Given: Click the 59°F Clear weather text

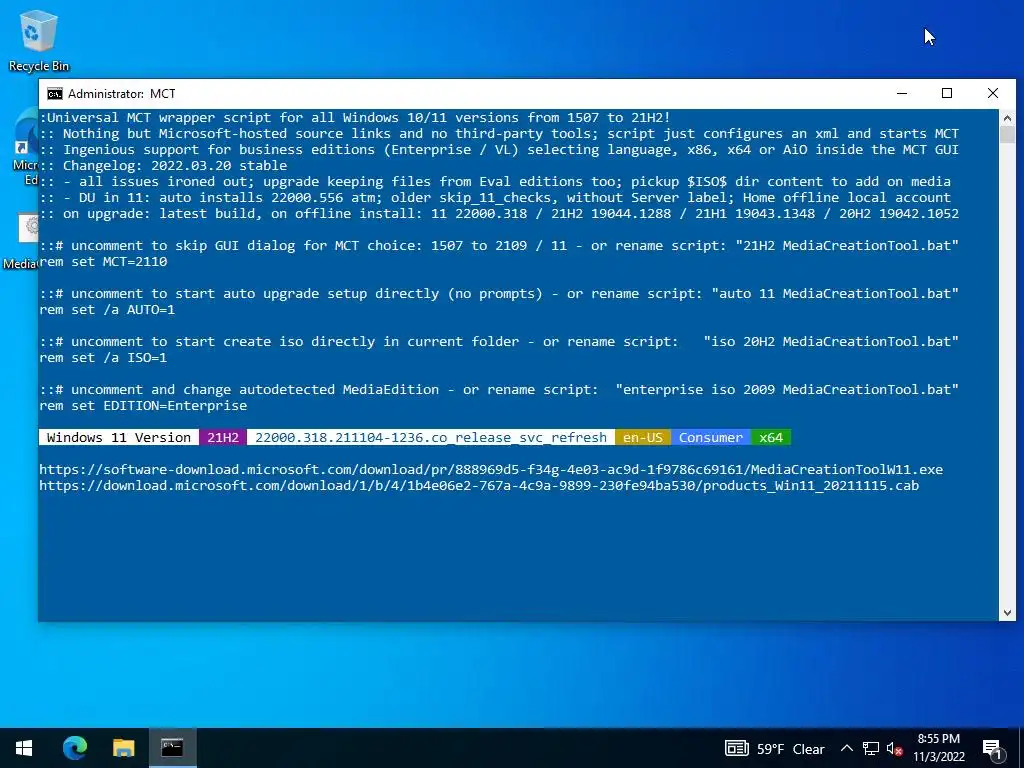Looking at the screenshot, I should coord(790,749).
